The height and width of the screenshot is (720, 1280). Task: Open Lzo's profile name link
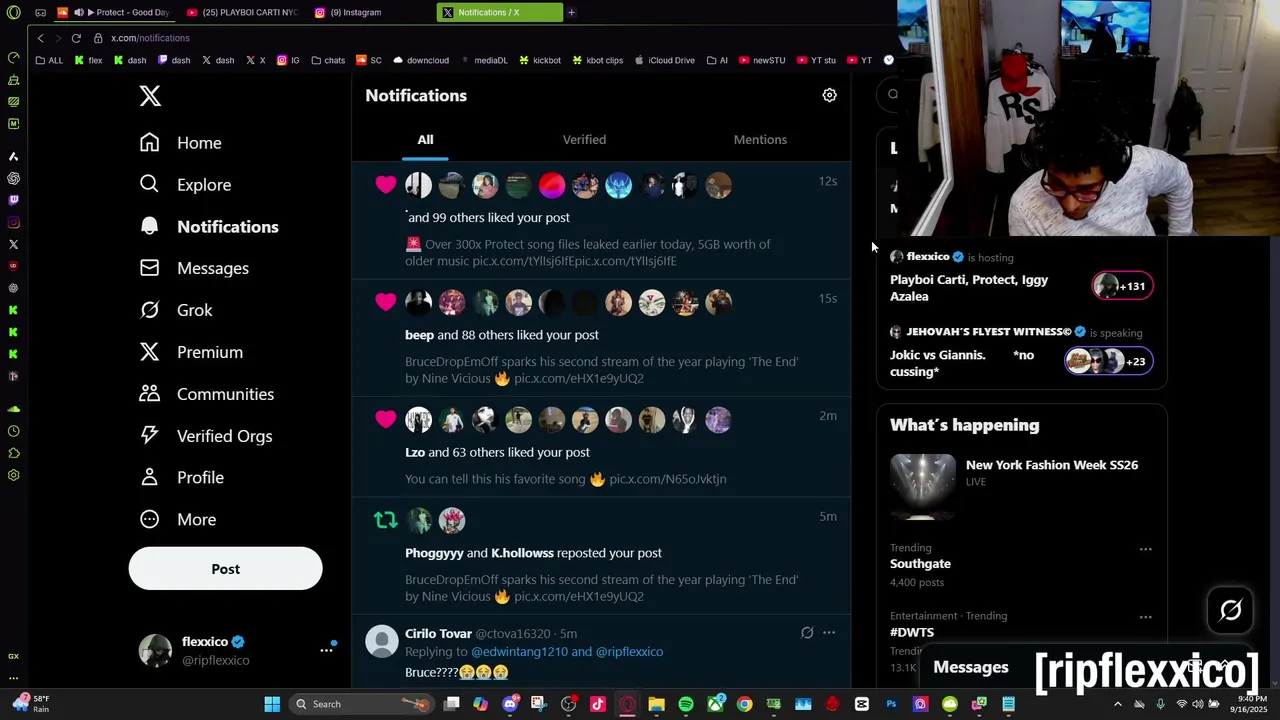415,452
